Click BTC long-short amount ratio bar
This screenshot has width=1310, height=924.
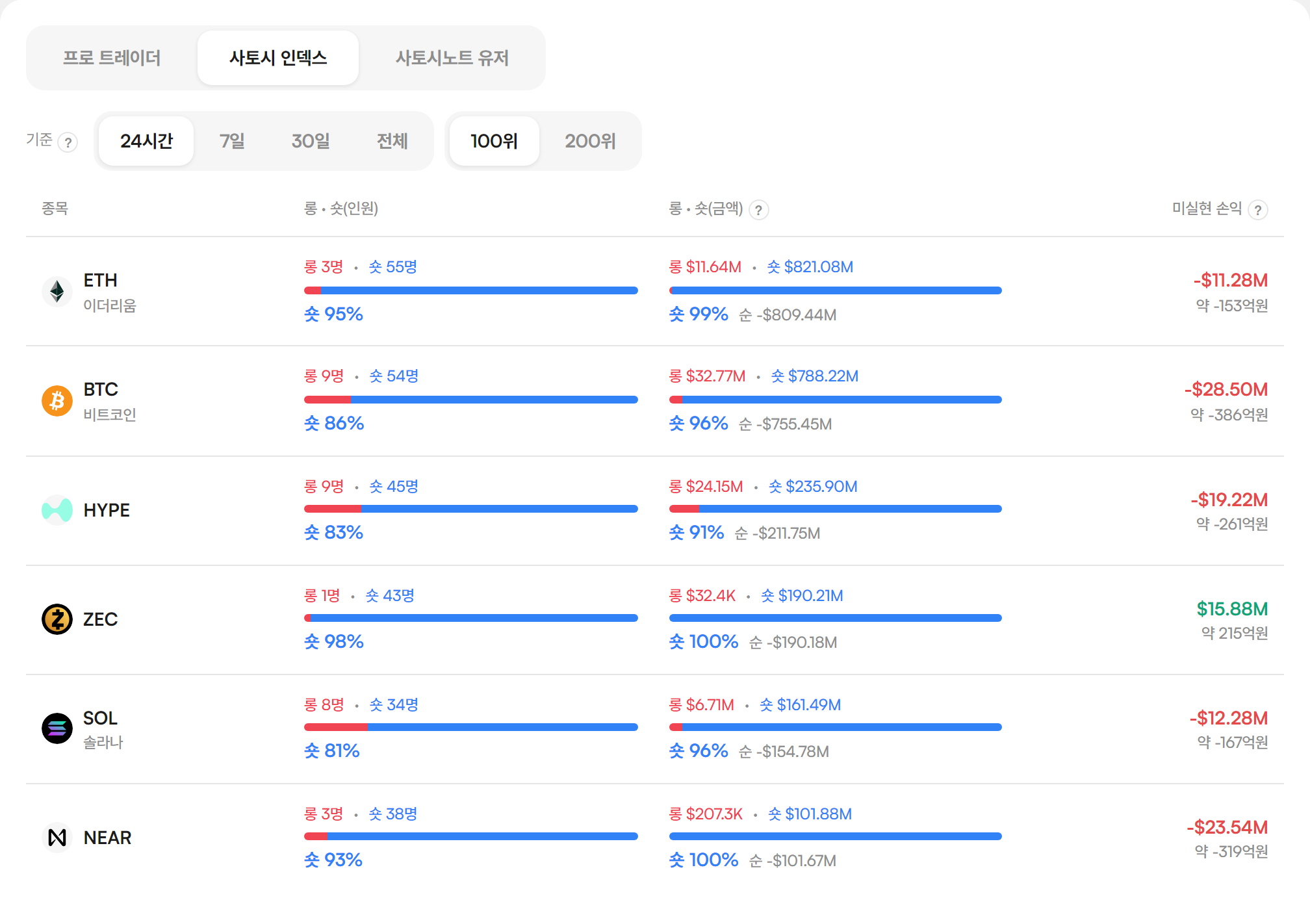(836, 400)
